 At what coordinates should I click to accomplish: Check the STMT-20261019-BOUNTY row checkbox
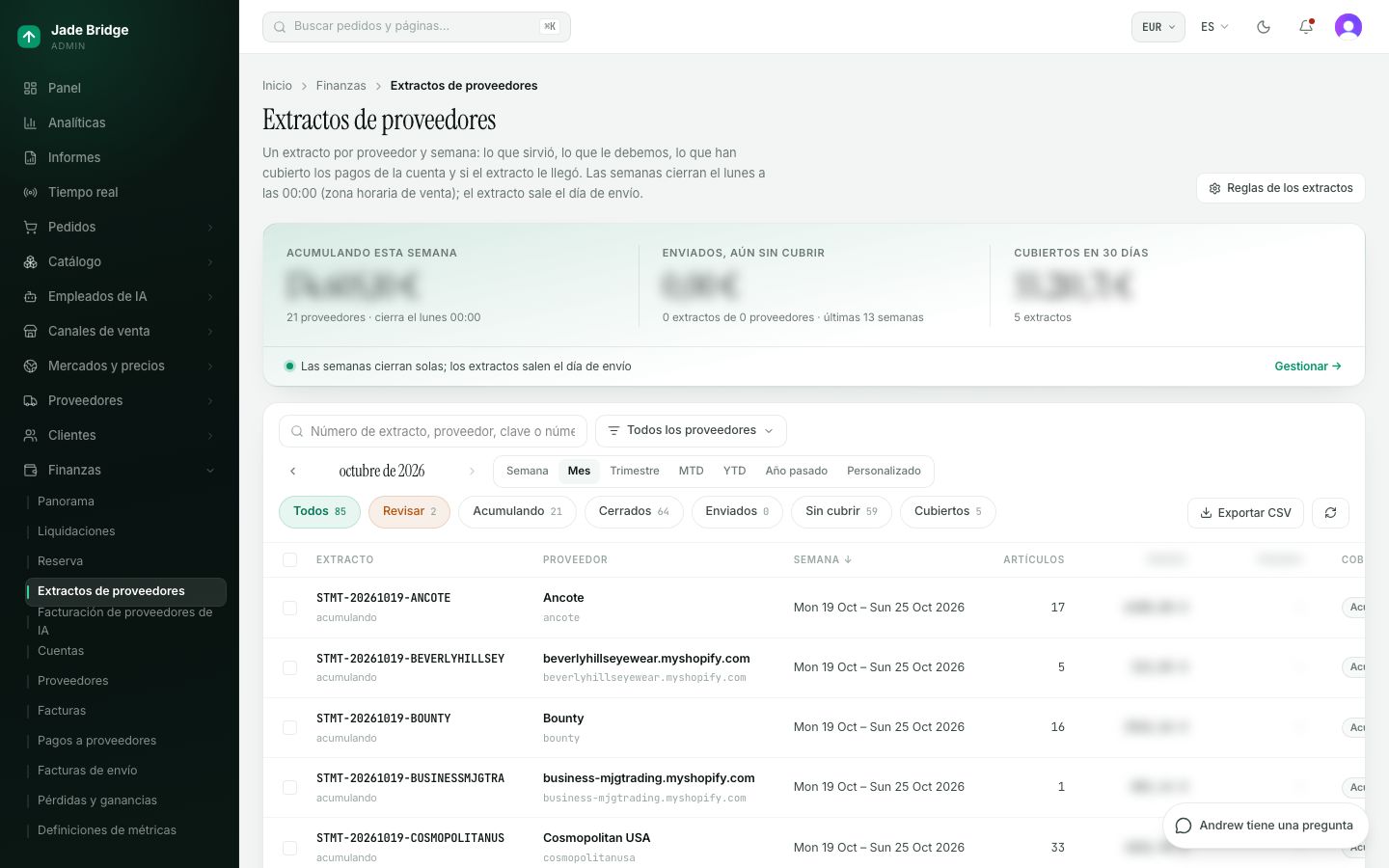click(289, 727)
